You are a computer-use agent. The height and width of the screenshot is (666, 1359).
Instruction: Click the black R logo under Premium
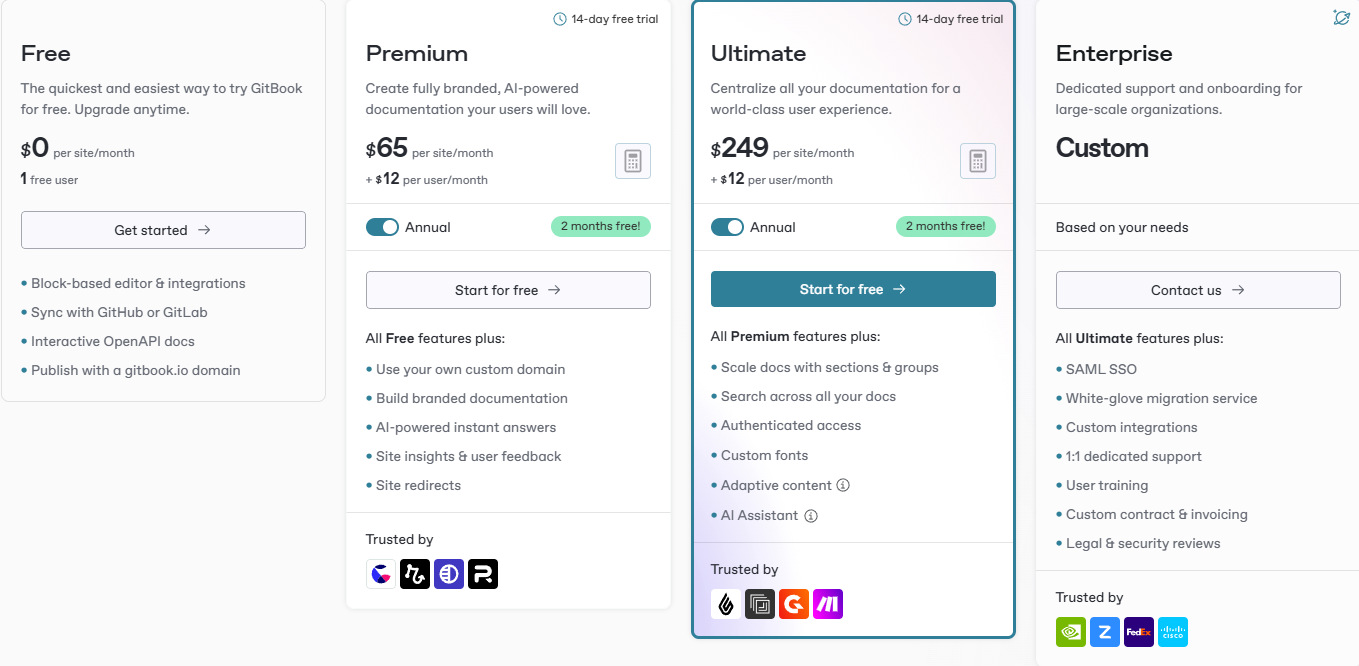click(x=483, y=574)
